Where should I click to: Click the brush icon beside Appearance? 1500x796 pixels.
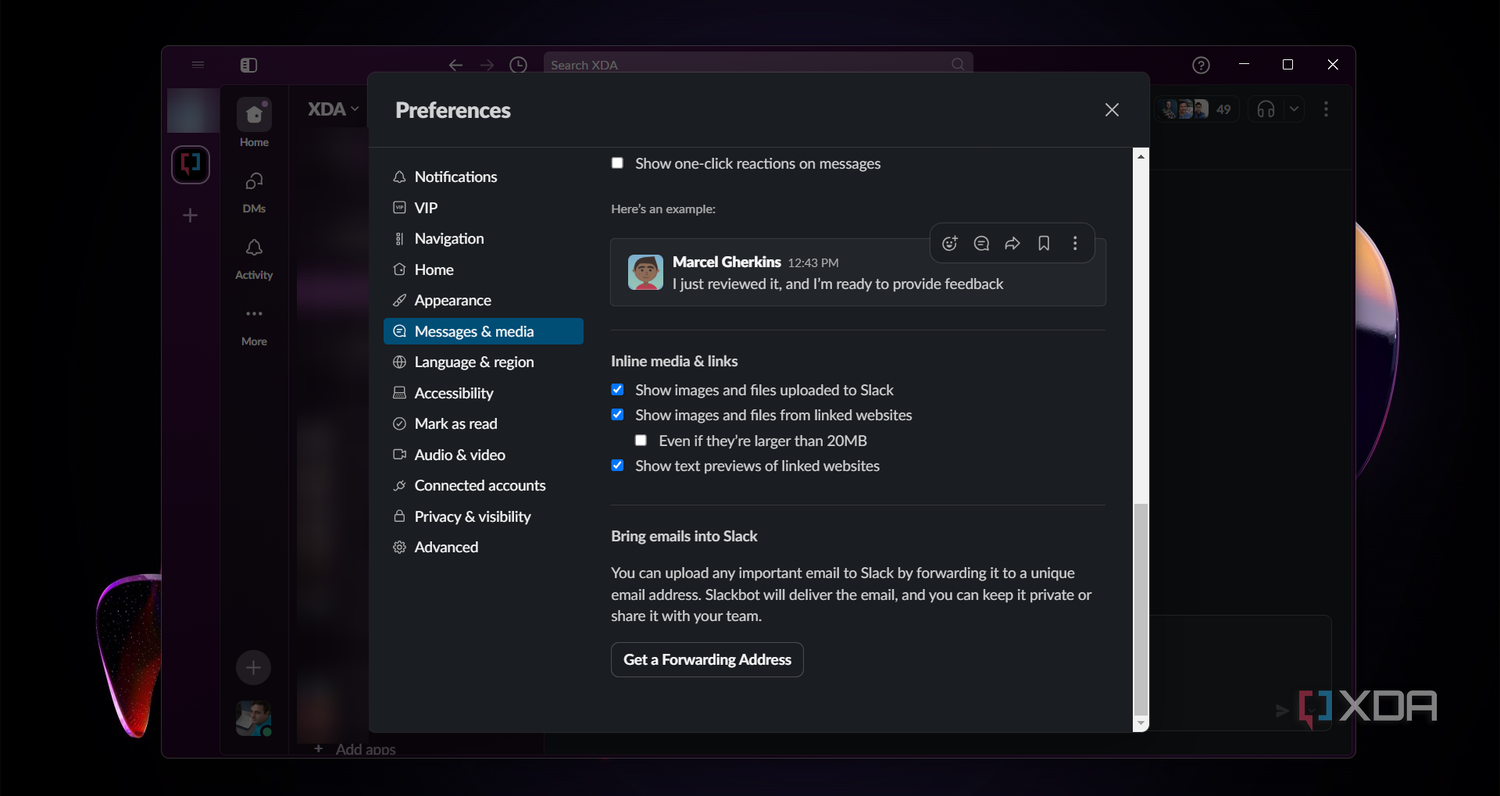(400, 300)
